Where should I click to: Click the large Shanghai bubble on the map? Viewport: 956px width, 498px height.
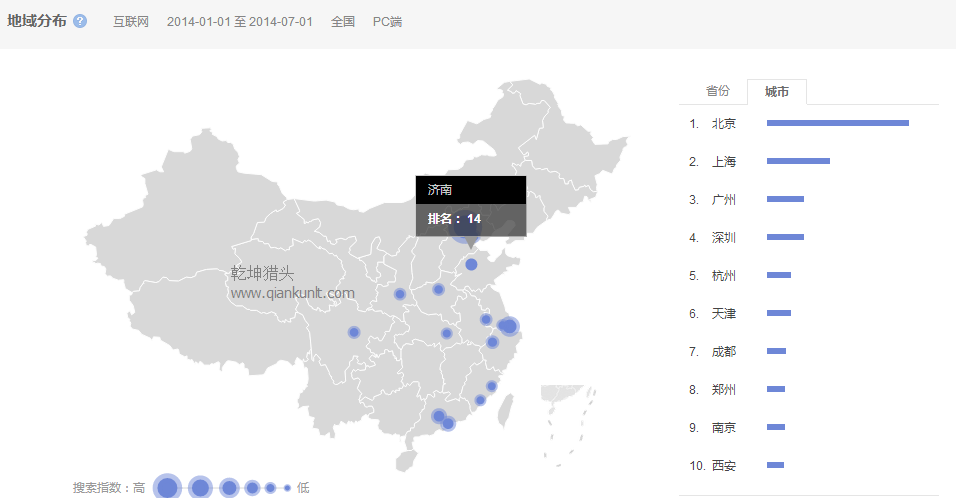tap(508, 326)
